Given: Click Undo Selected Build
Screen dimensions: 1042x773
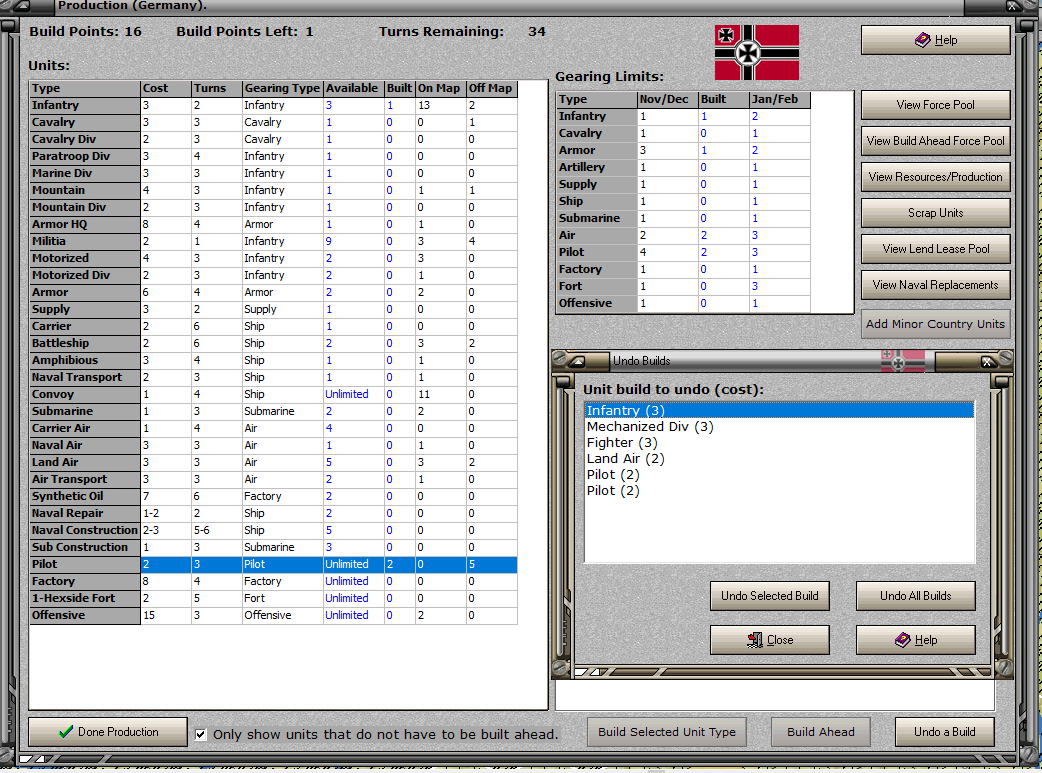Looking at the screenshot, I should coord(770,596).
